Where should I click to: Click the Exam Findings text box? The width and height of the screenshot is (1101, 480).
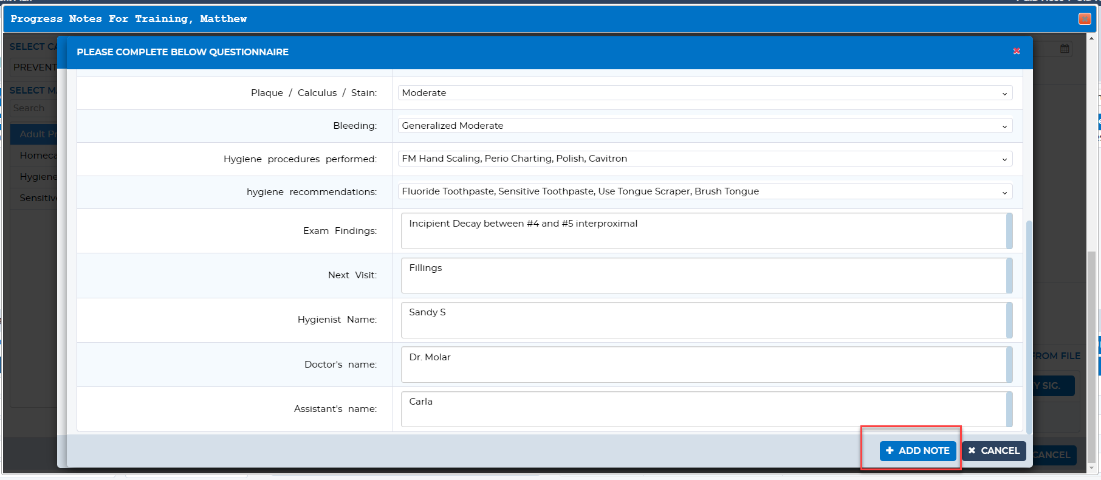[x=707, y=231]
